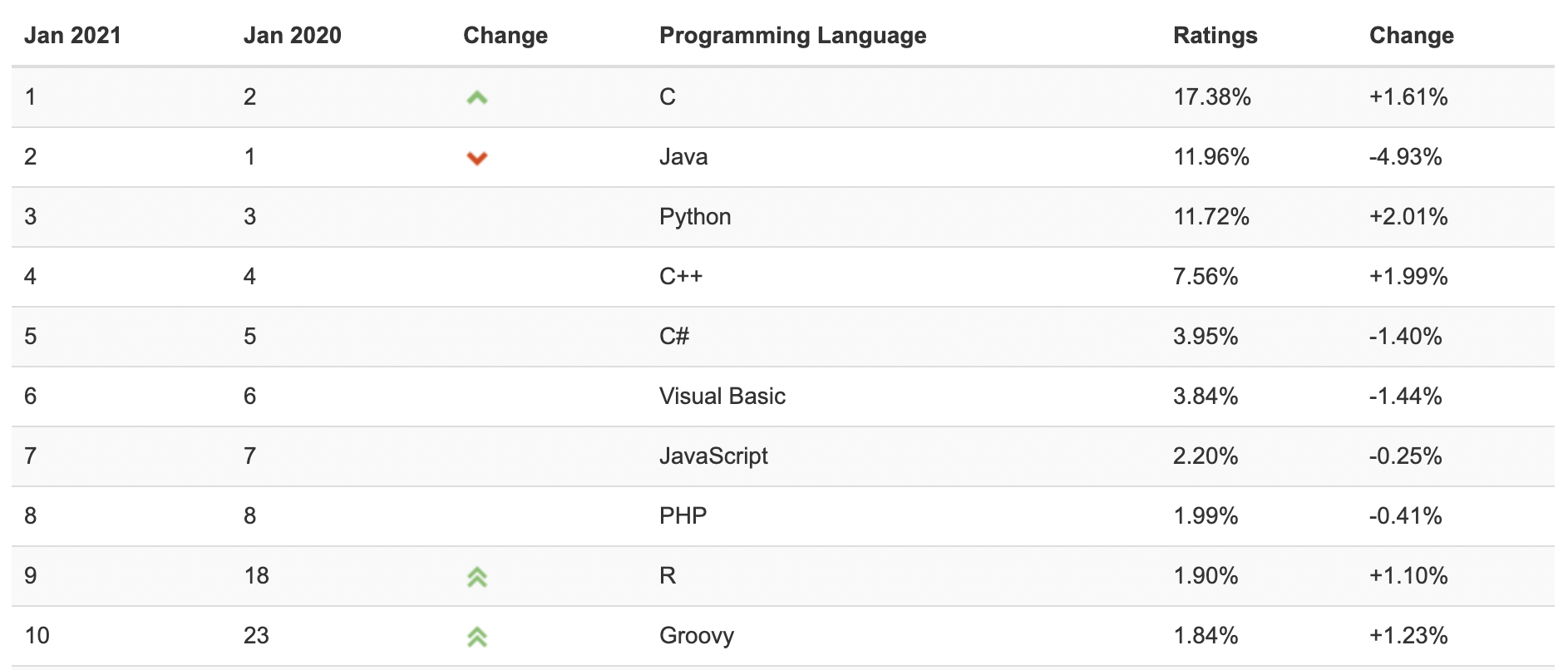The height and width of the screenshot is (670, 1568).
Task: Click the -4.93% change value
Action: click(x=1406, y=156)
